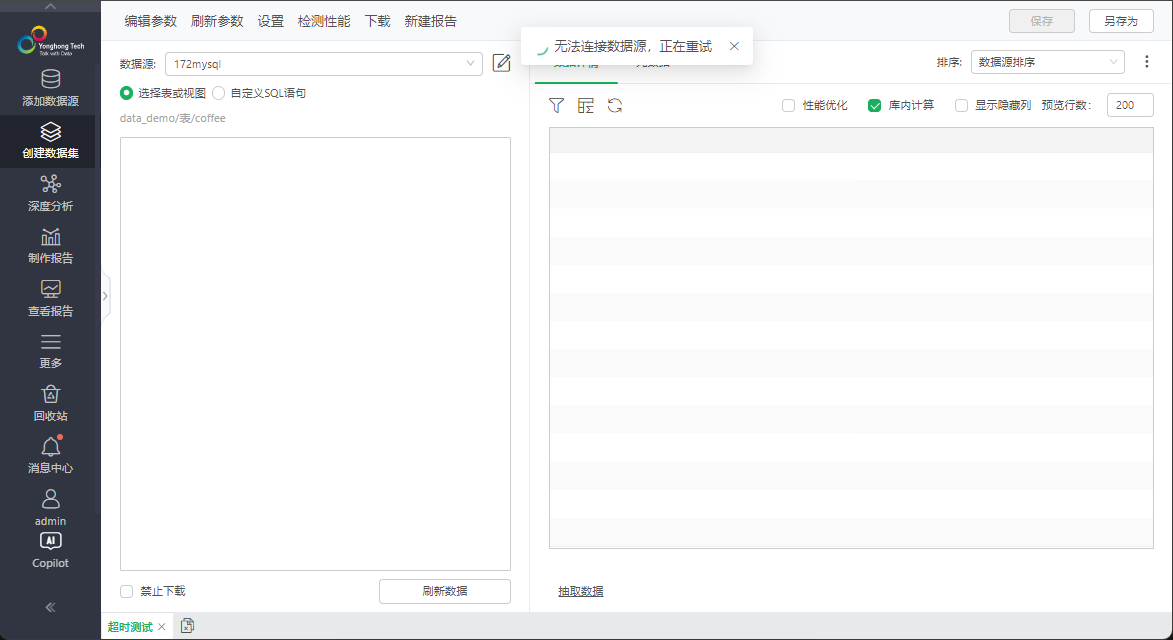Click the filter icon above data grid

[556, 105]
